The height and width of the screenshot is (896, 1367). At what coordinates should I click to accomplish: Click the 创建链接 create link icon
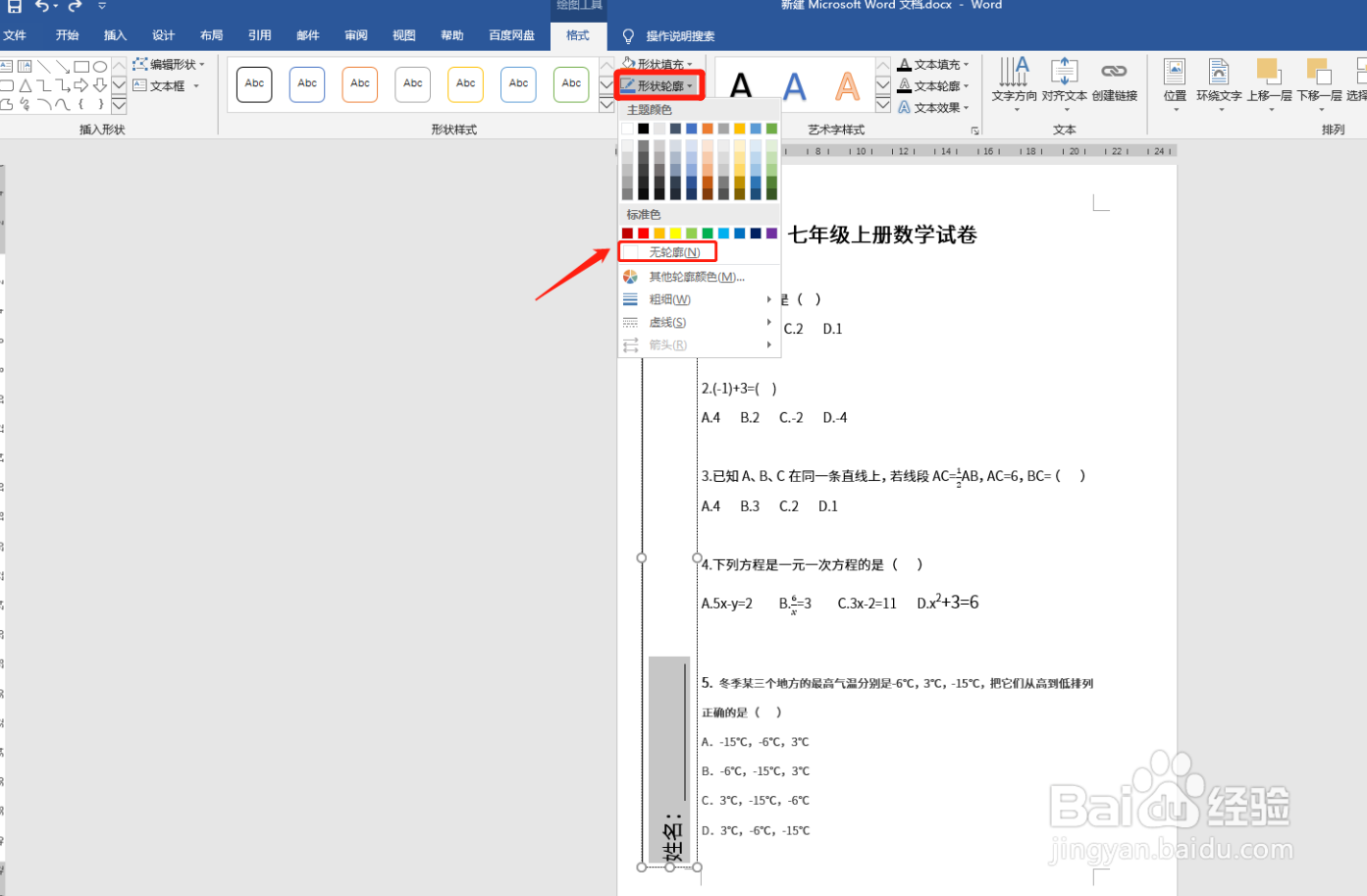click(1114, 71)
